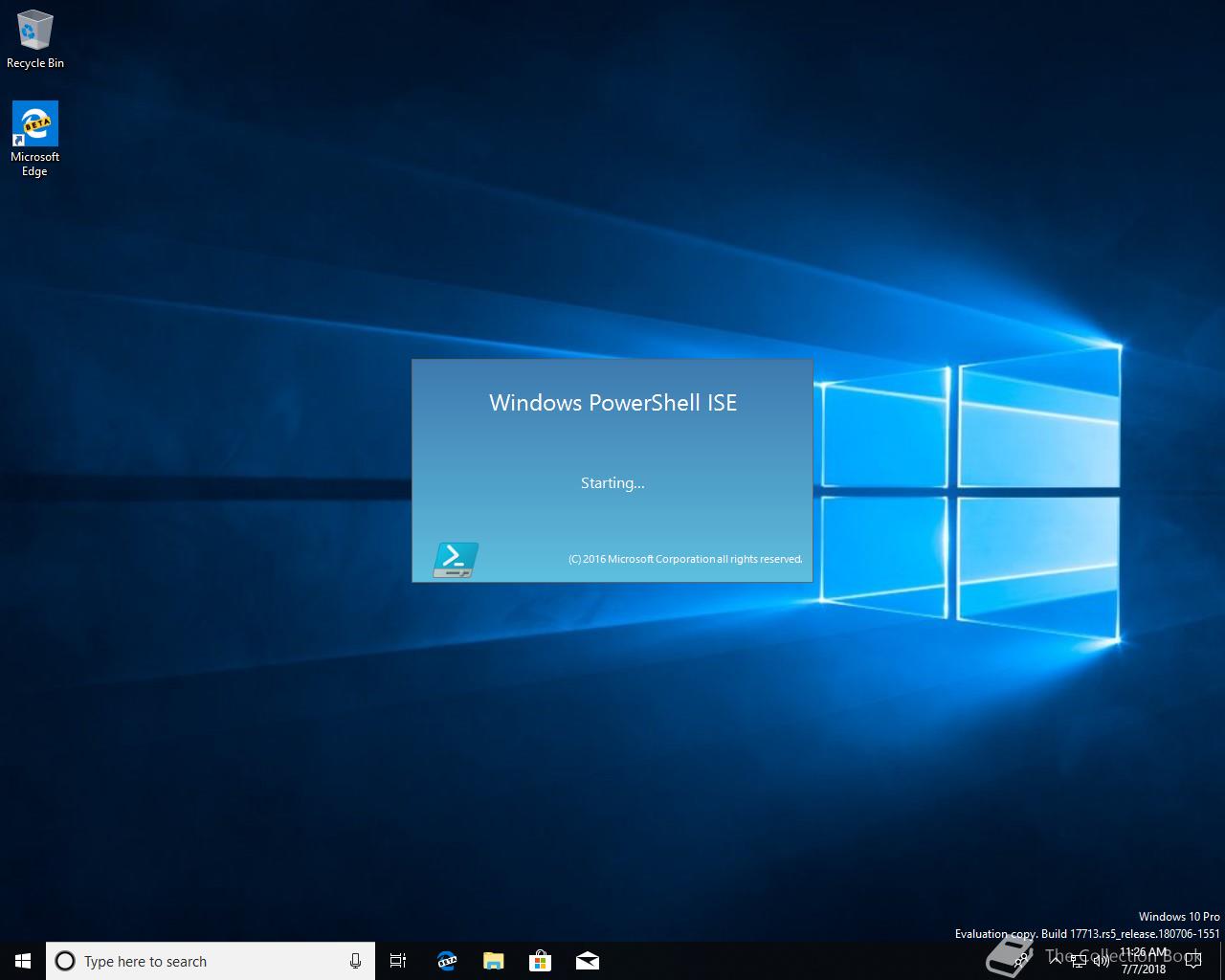This screenshot has width=1225, height=980.
Task: Open the Windows Start menu
Action: (23, 961)
